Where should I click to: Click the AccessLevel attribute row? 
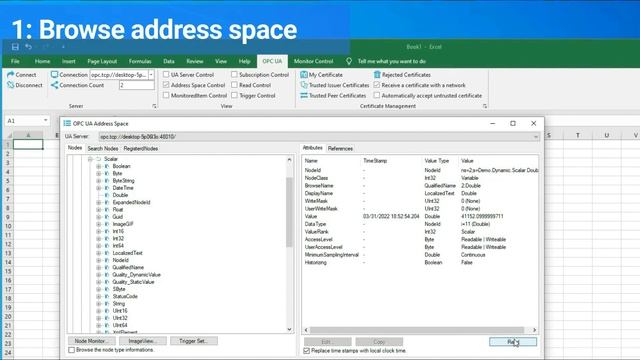(x=420, y=240)
